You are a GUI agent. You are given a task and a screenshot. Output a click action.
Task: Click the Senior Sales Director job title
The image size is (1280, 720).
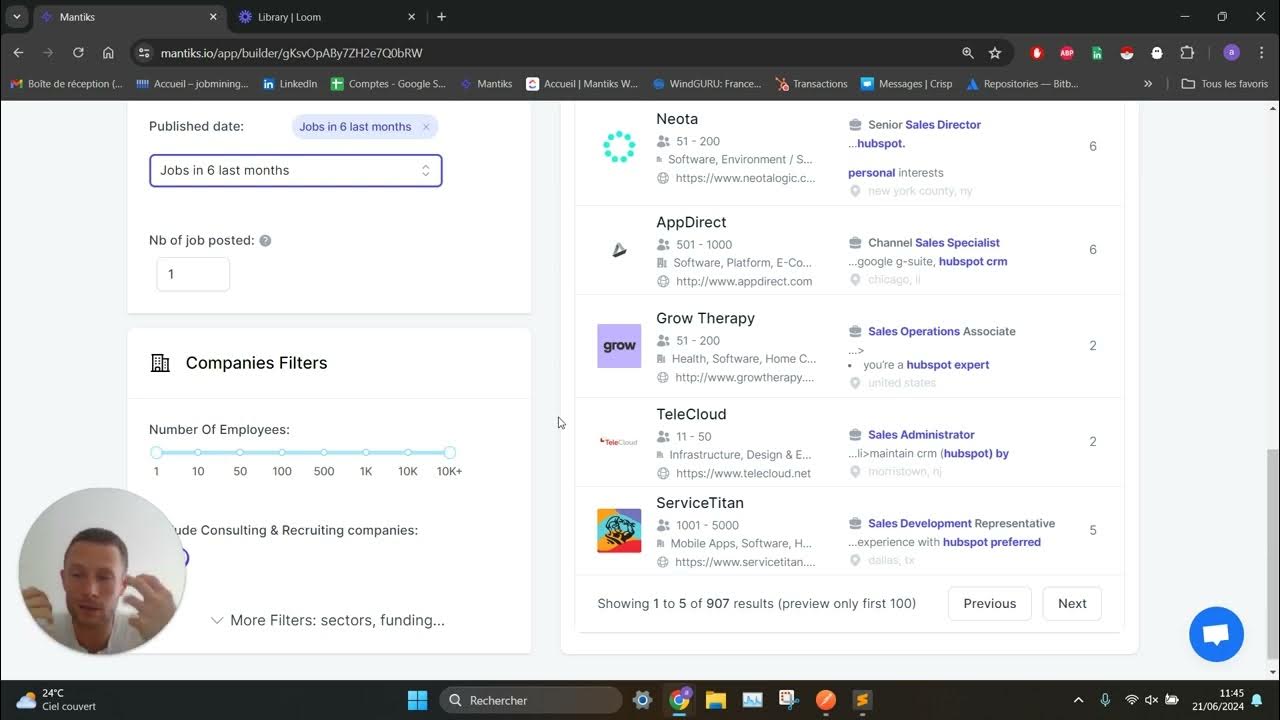pos(924,125)
